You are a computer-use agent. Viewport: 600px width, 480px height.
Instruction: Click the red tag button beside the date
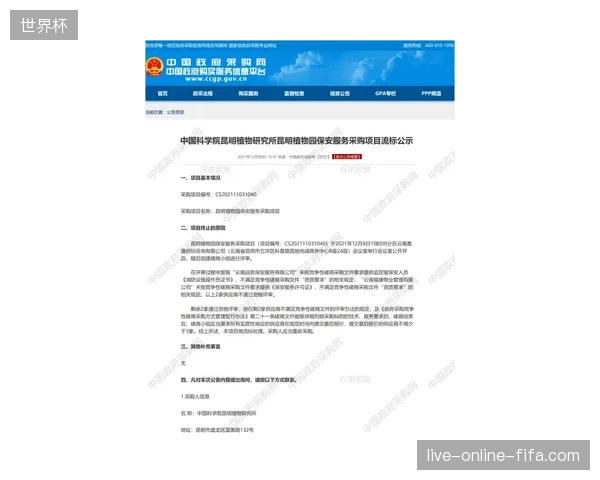tap(347, 157)
